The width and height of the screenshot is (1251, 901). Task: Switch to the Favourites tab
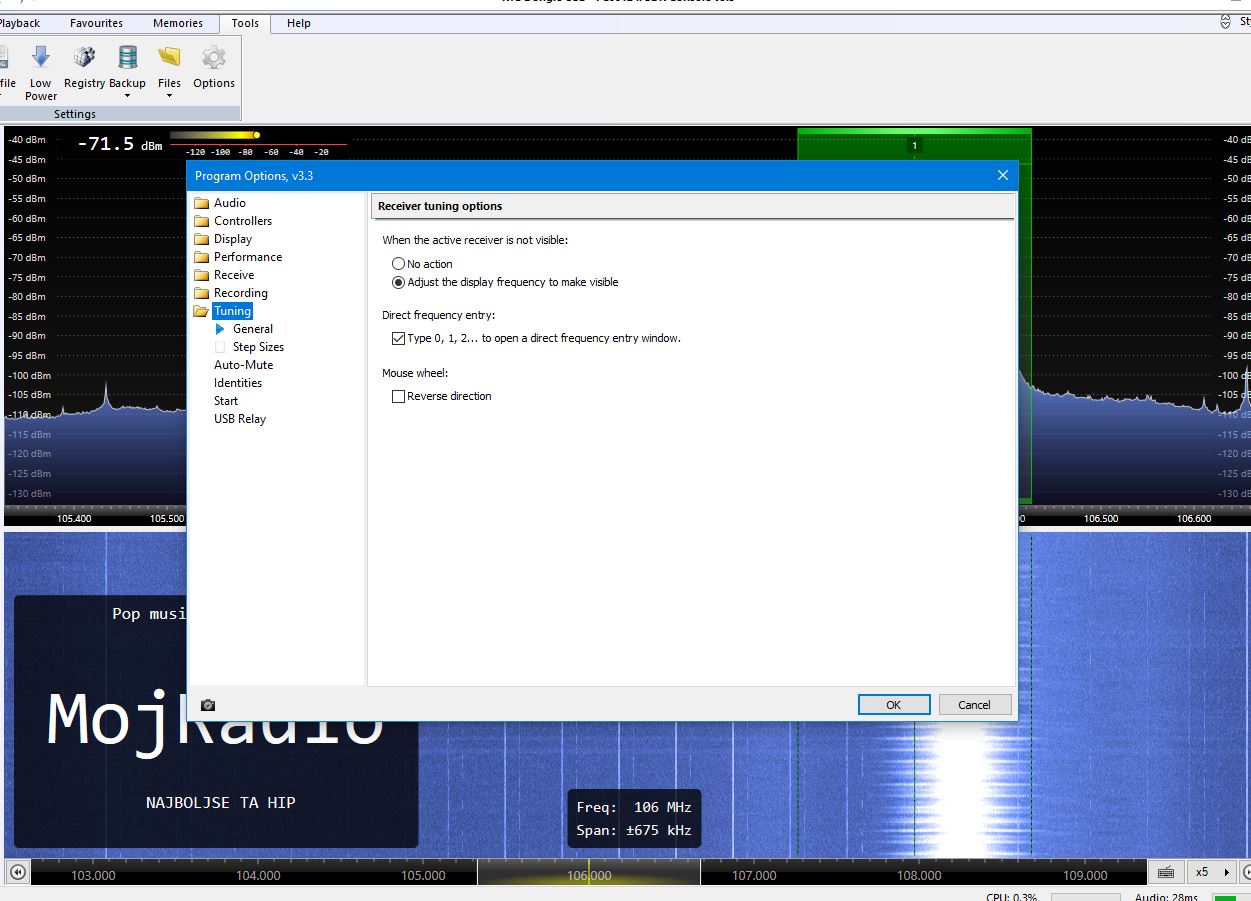(96, 23)
